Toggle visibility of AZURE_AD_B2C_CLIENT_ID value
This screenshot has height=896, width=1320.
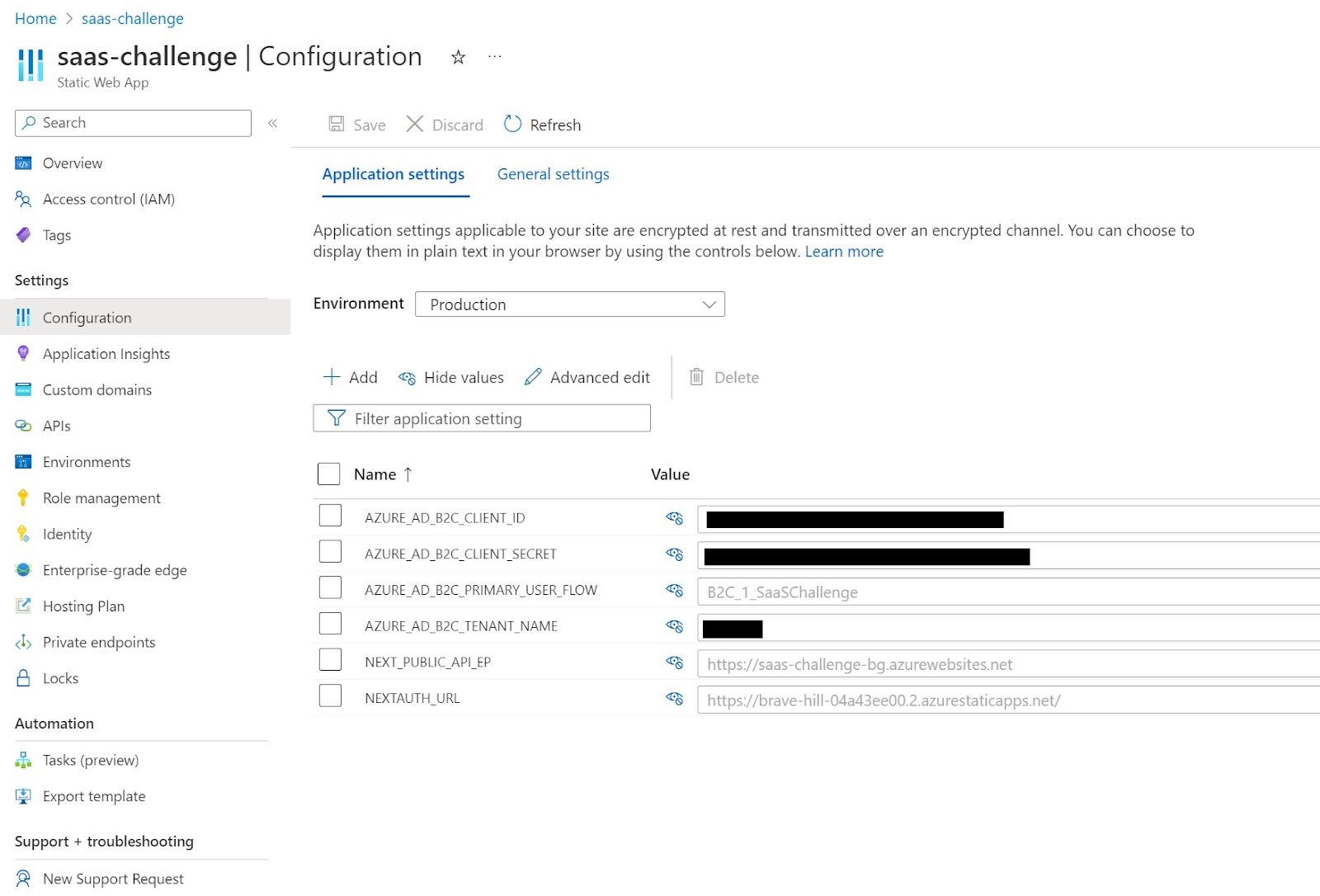pos(674,518)
